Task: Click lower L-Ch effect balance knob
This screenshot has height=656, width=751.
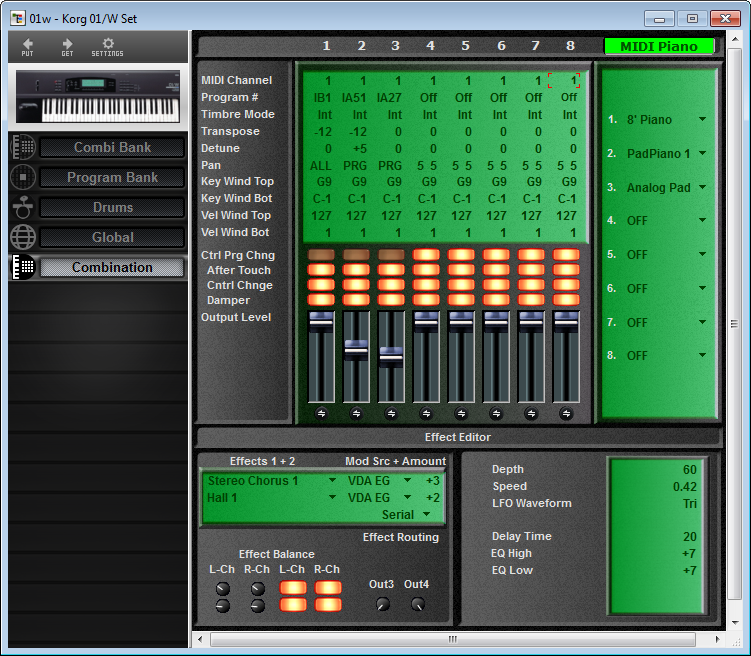Action: coord(223,606)
